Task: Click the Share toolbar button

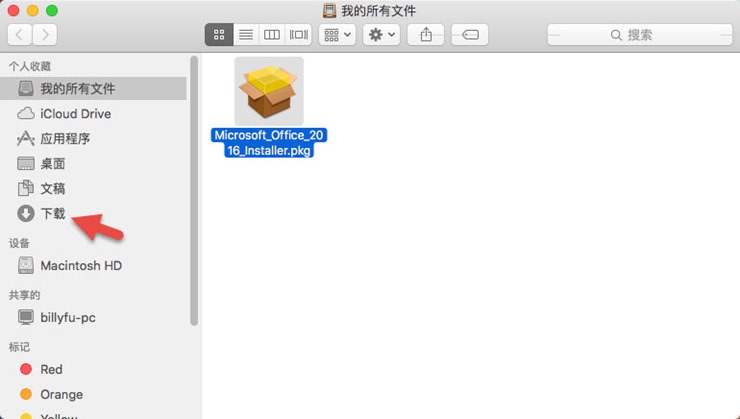Action: coord(426,34)
